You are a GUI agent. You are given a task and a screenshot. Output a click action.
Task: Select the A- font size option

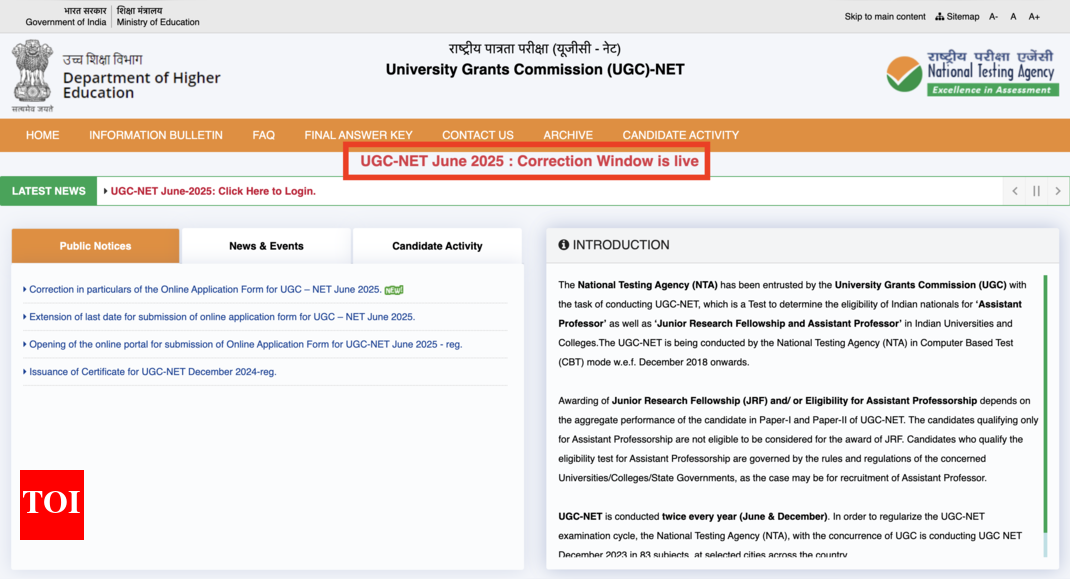point(993,16)
